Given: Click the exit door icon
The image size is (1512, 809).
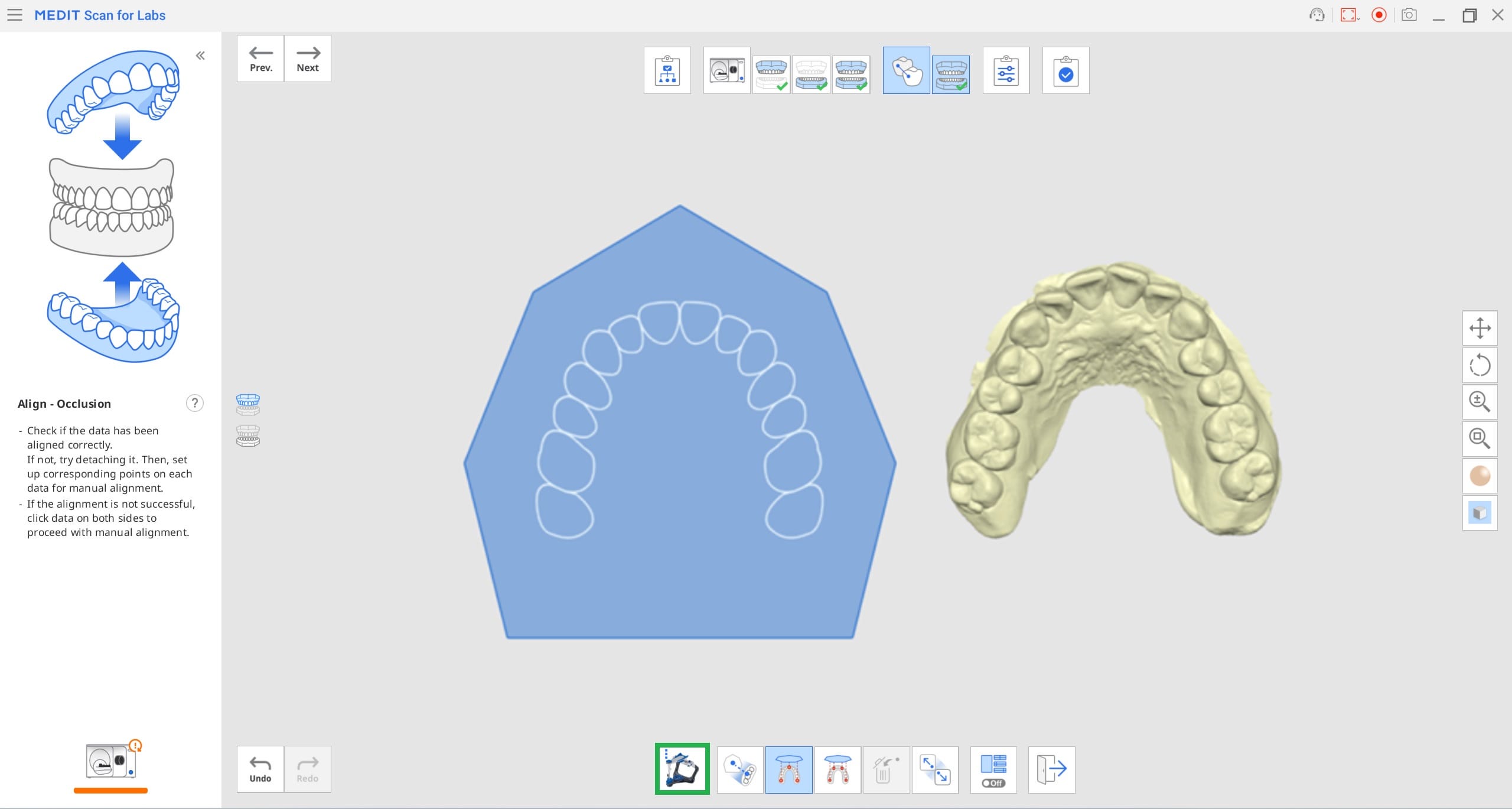Looking at the screenshot, I should pyautogui.click(x=1051, y=769).
